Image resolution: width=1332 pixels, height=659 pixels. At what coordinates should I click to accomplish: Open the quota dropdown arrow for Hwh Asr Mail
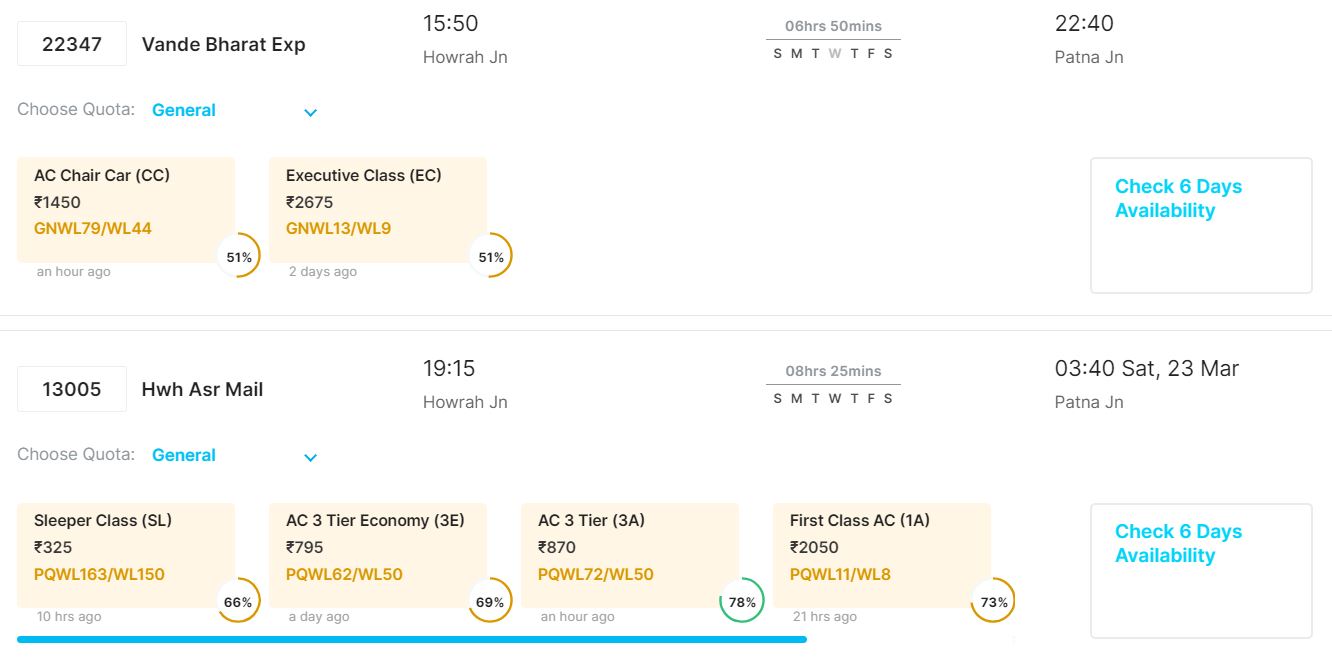click(x=310, y=457)
